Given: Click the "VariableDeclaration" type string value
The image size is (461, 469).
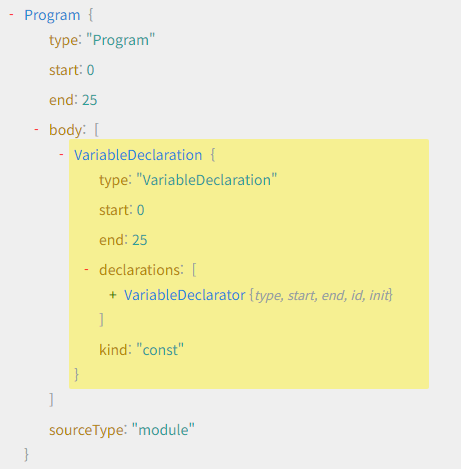Looking at the screenshot, I should (x=207, y=180).
